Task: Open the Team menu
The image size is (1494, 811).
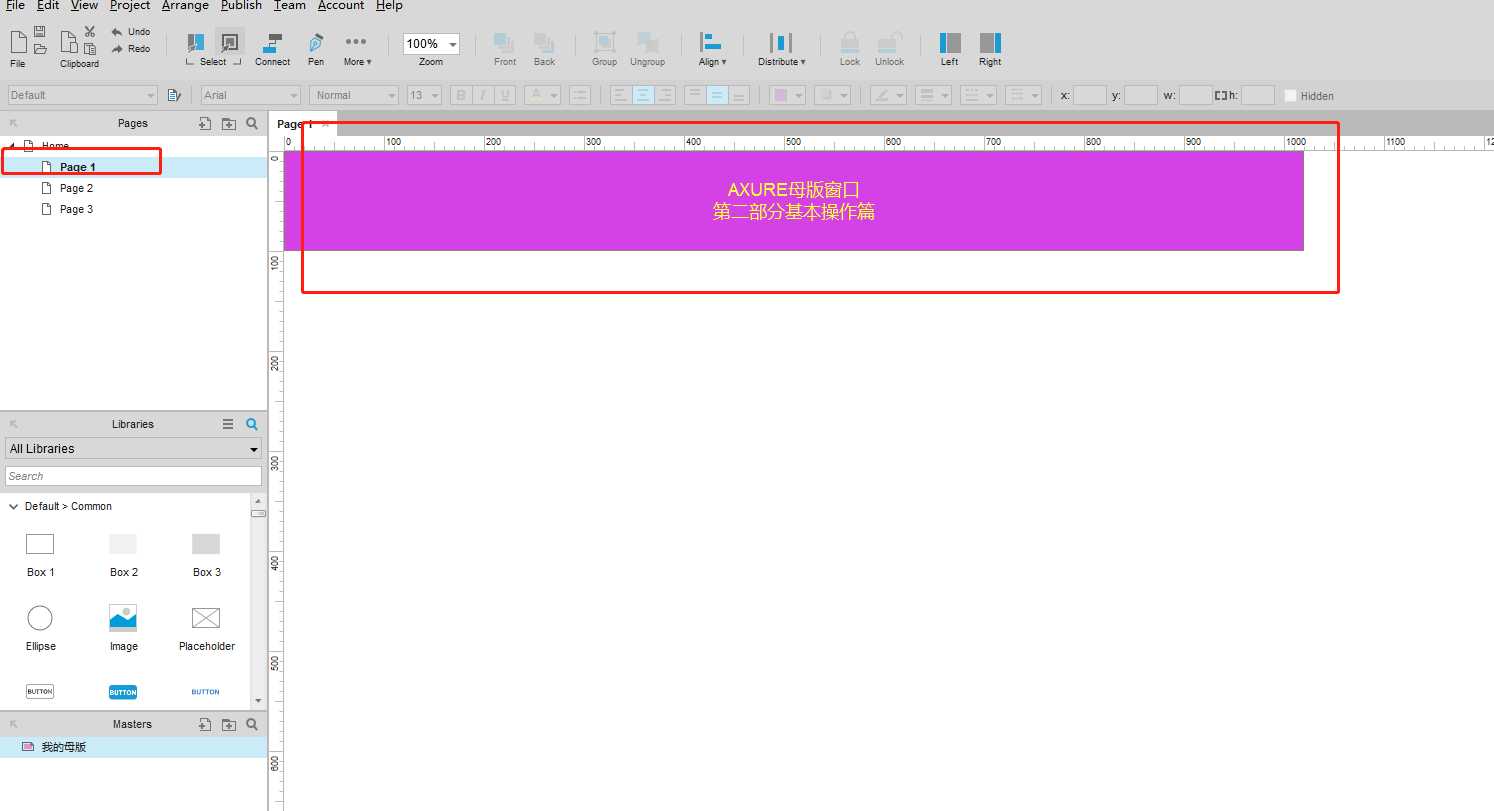Action: click(290, 6)
